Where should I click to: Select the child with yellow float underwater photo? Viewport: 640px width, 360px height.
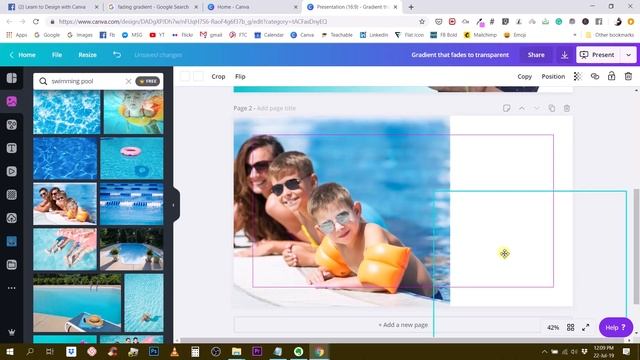pyautogui.click(x=133, y=112)
